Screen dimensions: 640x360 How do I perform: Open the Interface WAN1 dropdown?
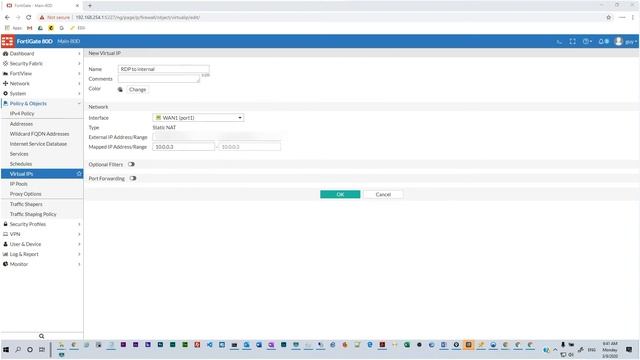tap(198, 118)
